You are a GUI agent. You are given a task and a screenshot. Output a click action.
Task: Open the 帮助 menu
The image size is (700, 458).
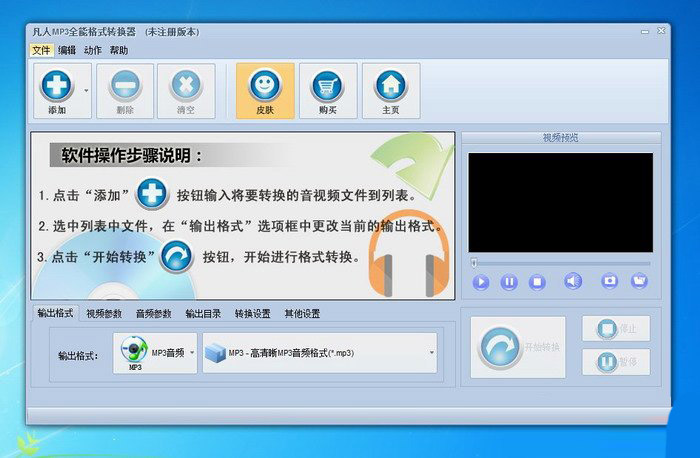point(119,50)
